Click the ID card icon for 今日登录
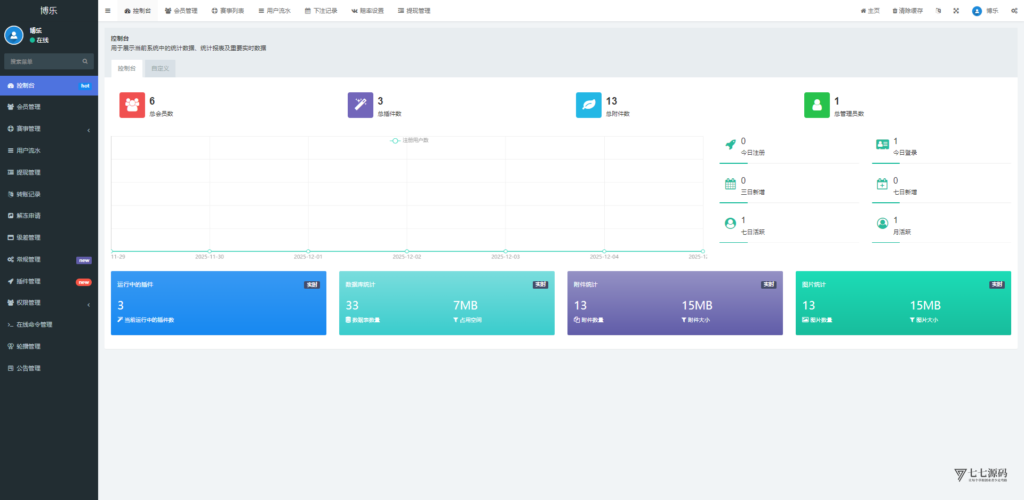1024x500 pixels. (x=882, y=144)
